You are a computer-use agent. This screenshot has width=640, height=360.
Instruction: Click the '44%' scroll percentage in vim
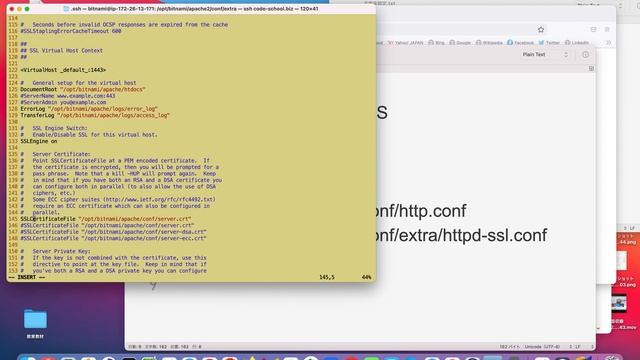point(366,277)
